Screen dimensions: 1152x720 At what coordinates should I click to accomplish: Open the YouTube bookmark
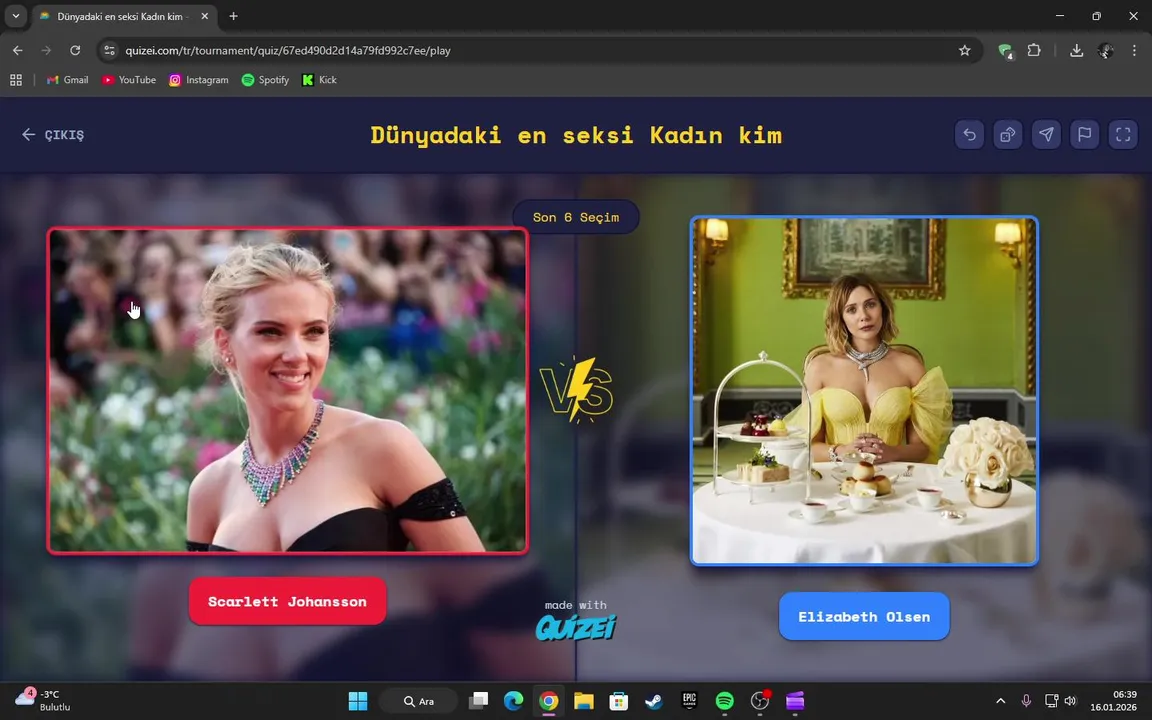point(129,80)
